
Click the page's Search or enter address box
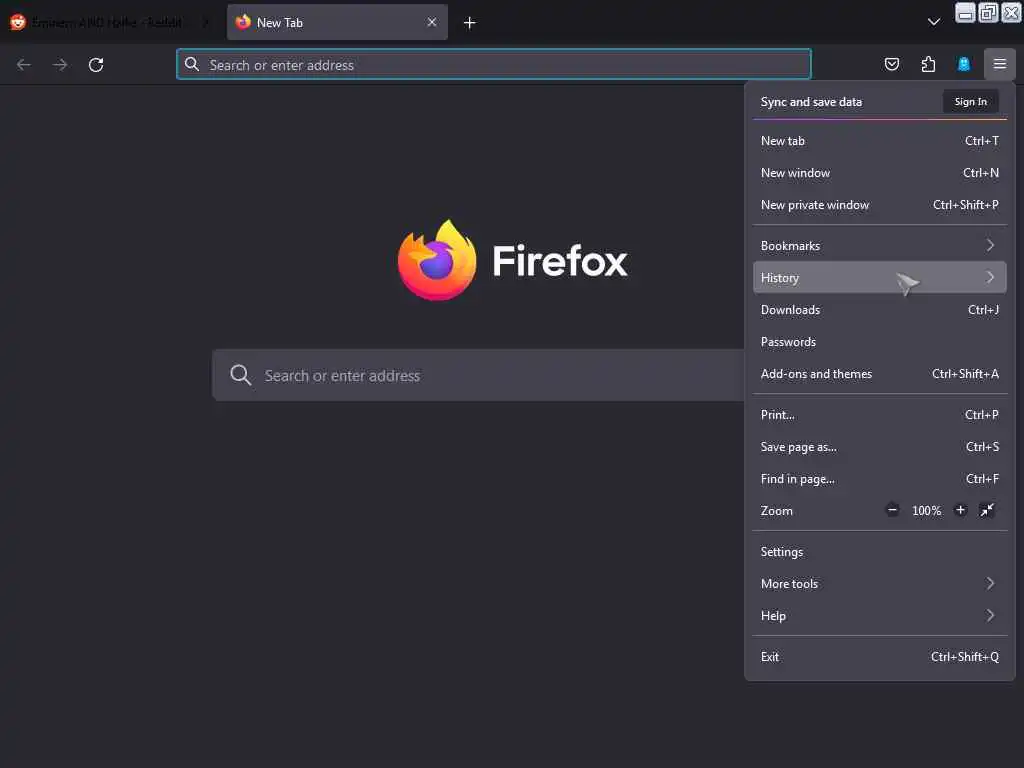coord(478,375)
